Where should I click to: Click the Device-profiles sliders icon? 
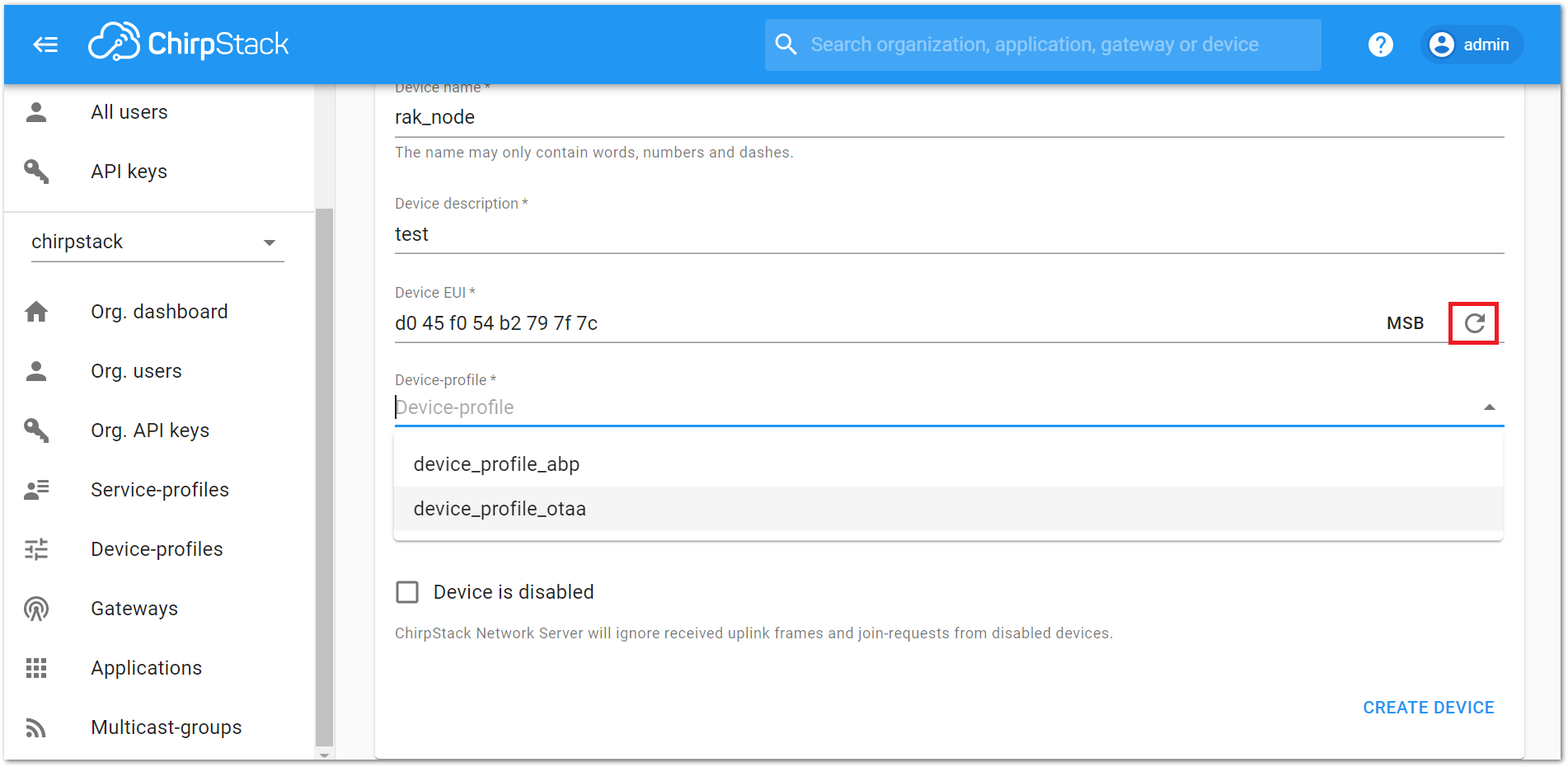[x=36, y=549]
